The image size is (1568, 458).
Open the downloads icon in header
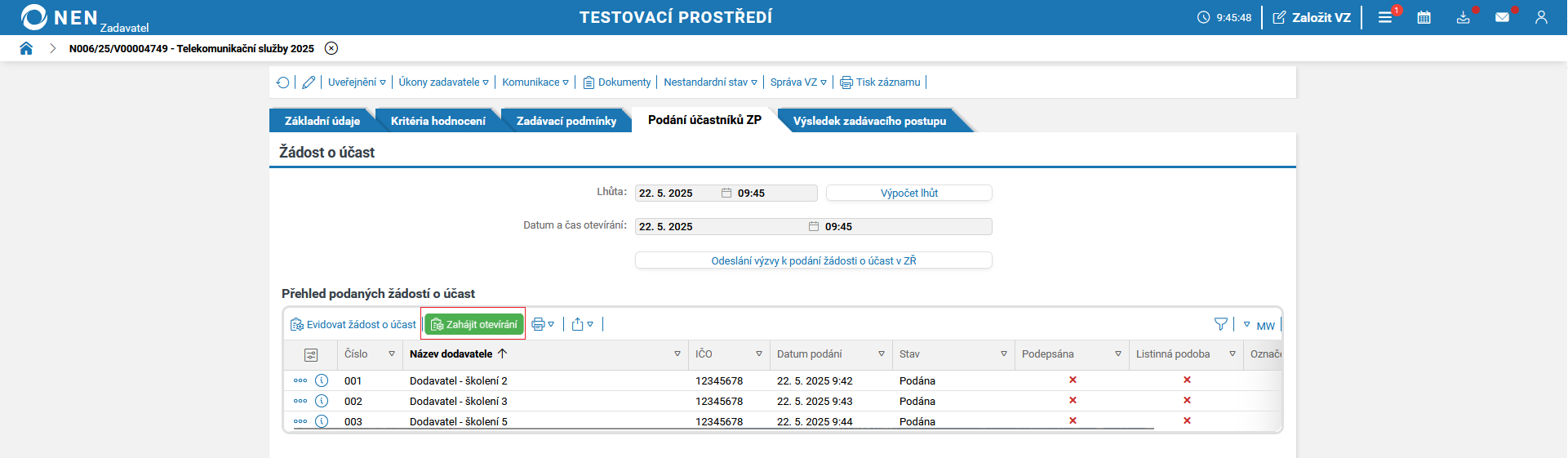coord(1463,17)
